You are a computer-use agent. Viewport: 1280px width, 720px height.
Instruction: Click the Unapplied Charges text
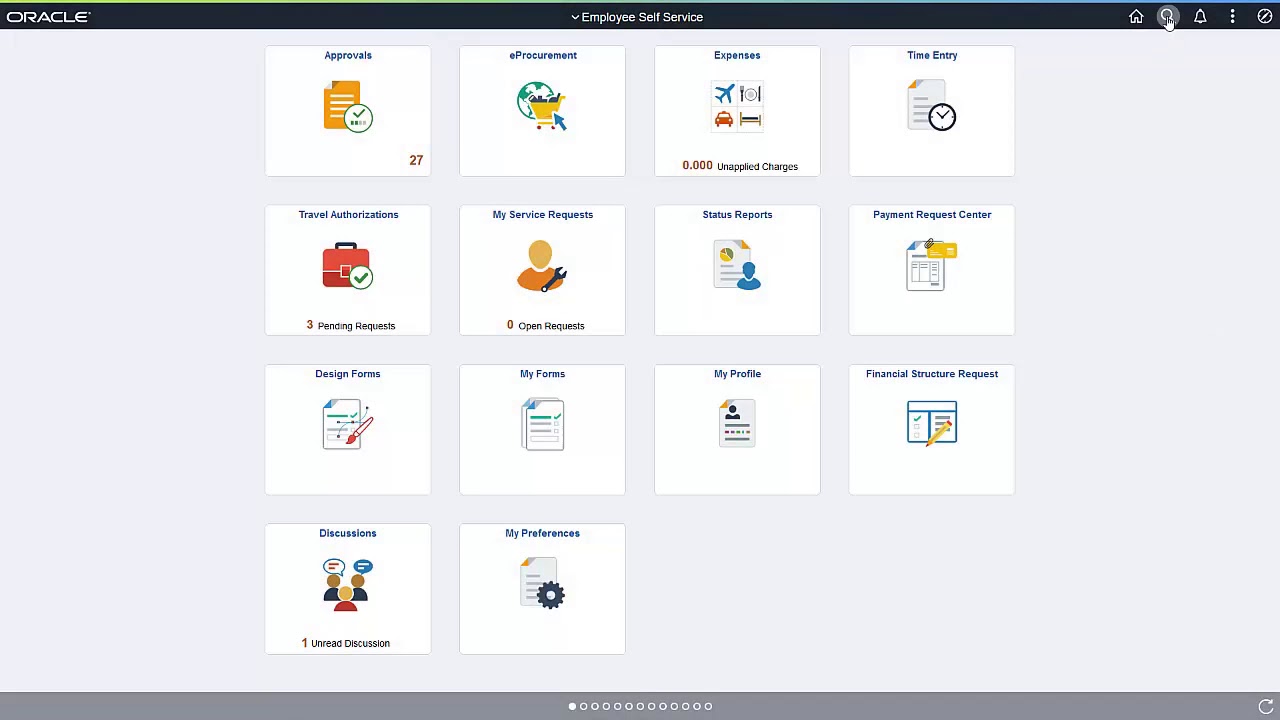click(757, 166)
